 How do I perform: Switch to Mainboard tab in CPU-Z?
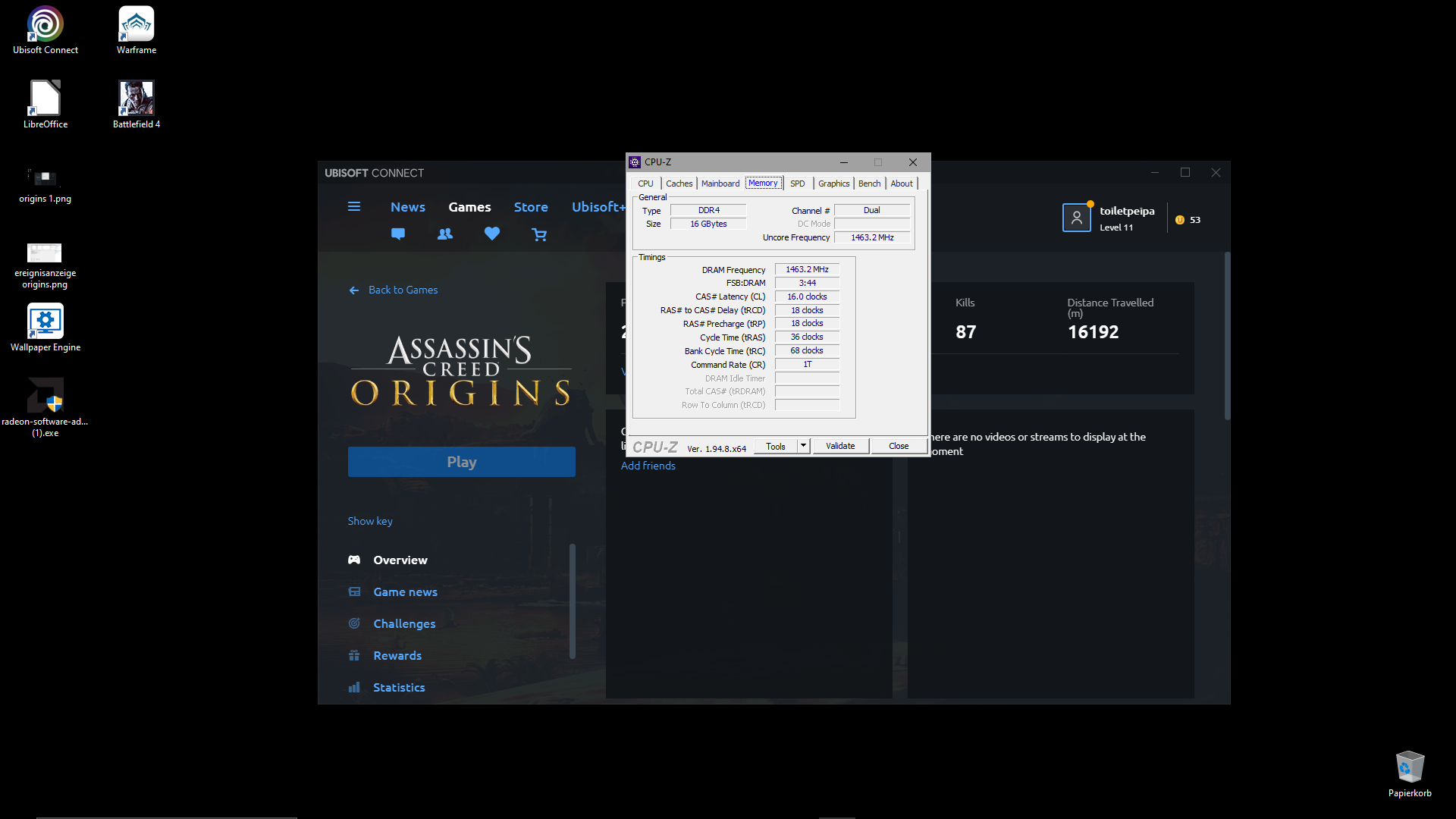point(720,184)
